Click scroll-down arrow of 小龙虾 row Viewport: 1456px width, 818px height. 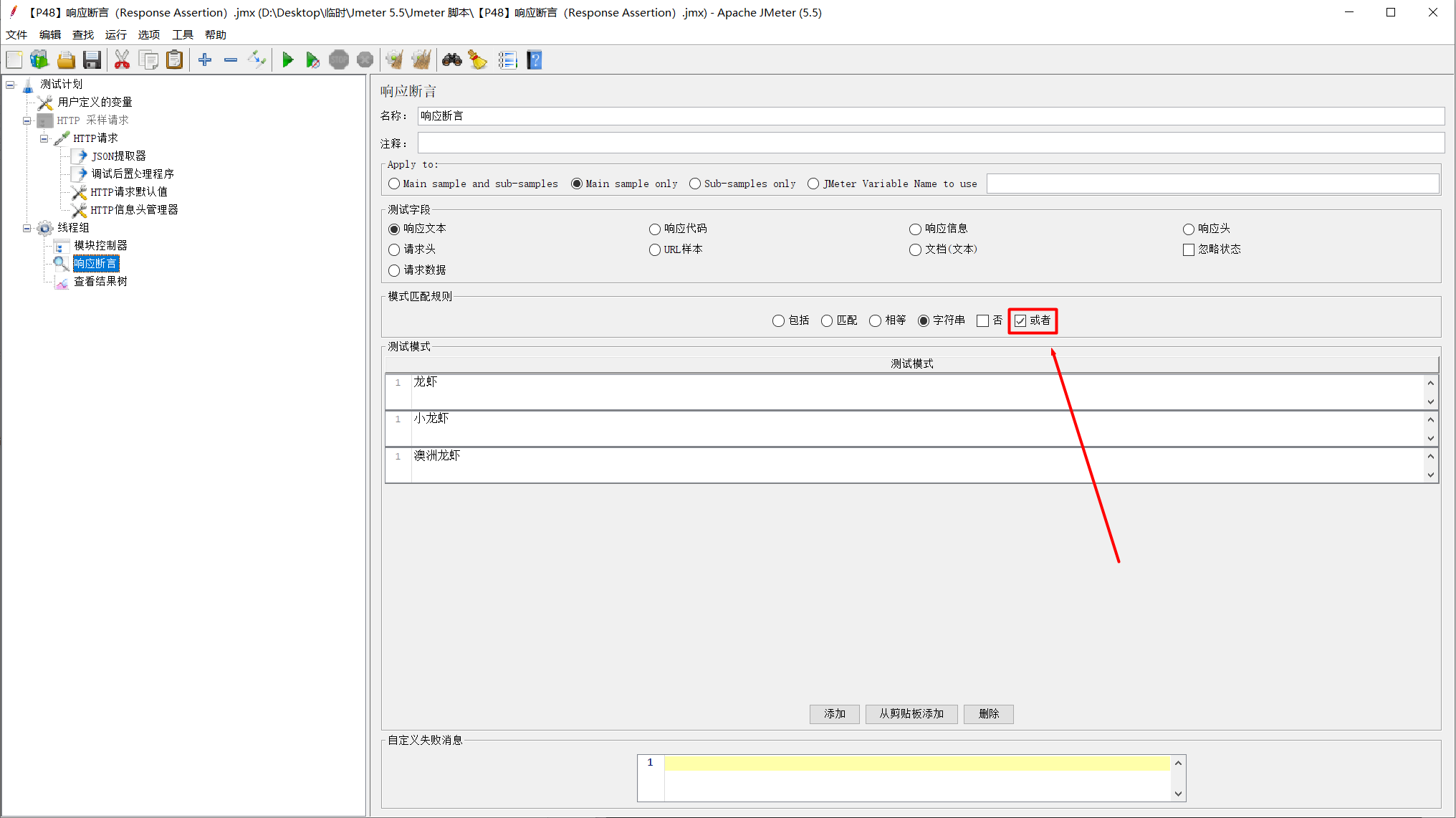click(1431, 439)
